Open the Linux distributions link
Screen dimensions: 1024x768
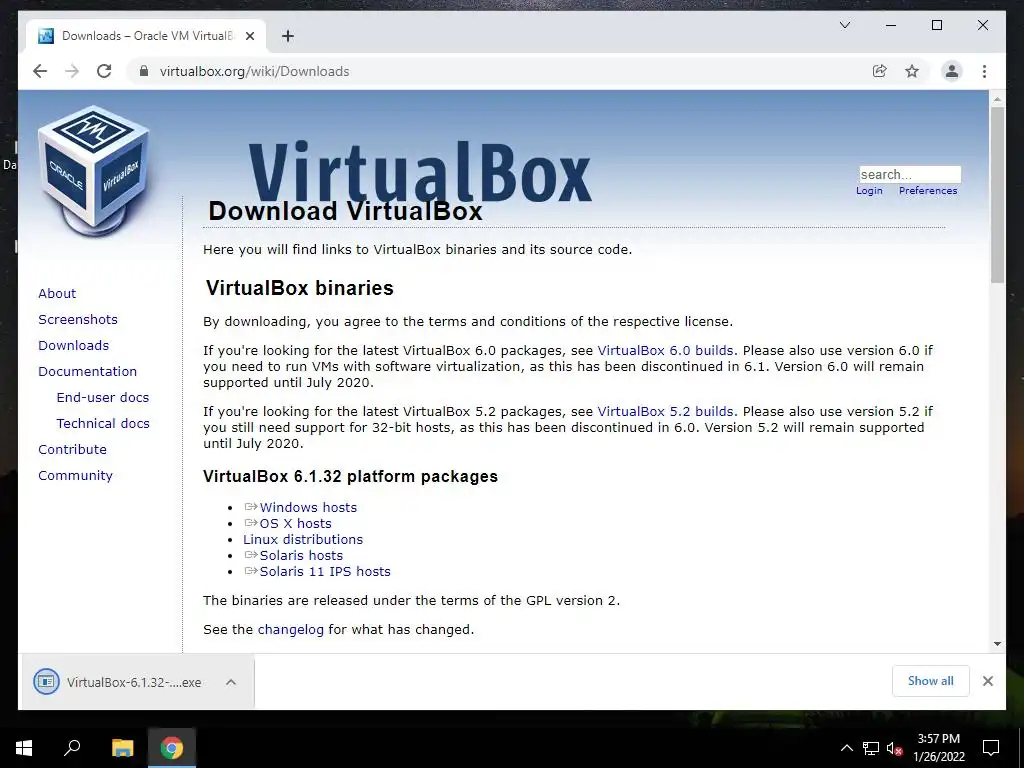(x=303, y=539)
